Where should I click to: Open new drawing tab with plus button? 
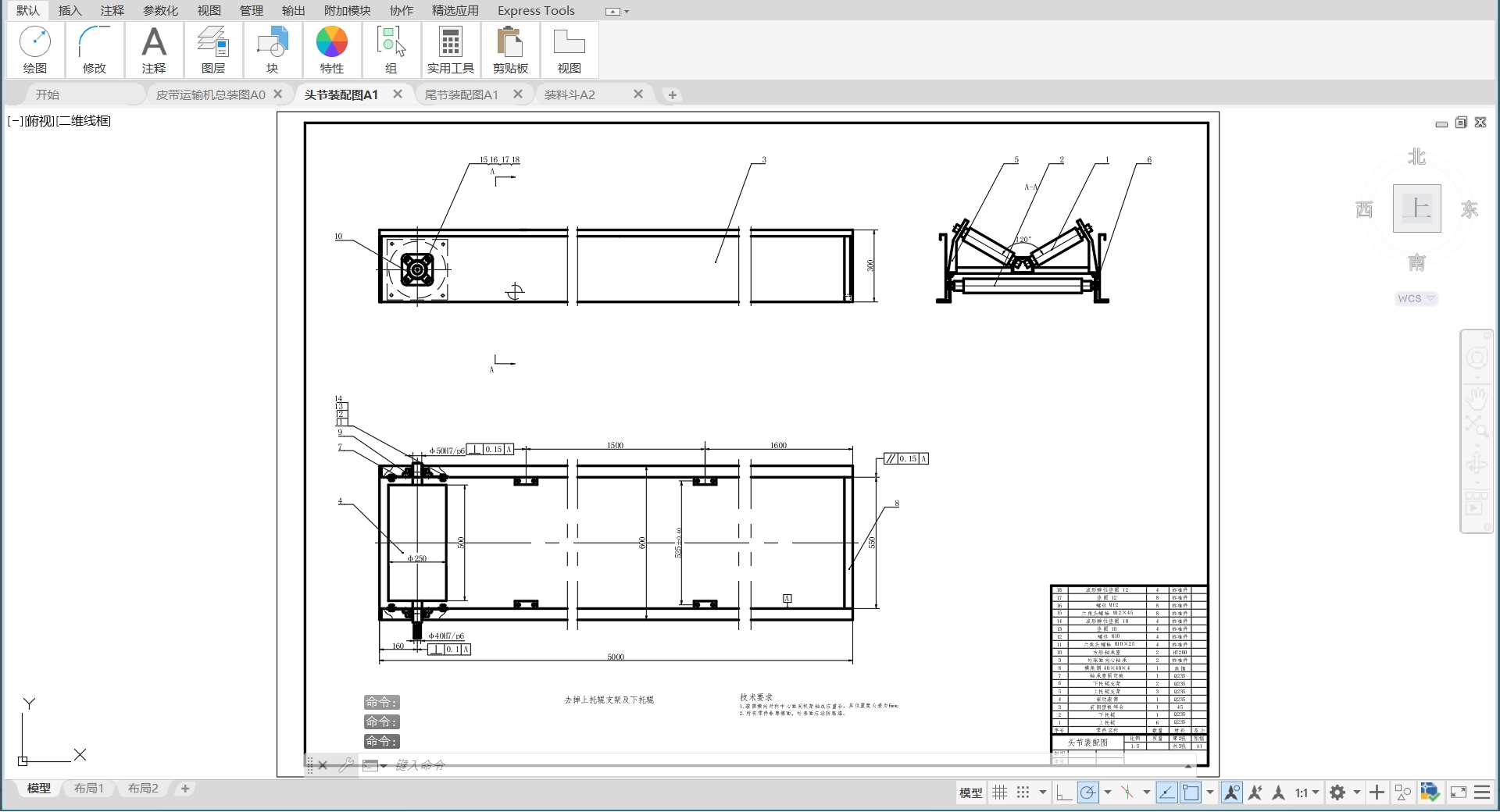click(672, 95)
